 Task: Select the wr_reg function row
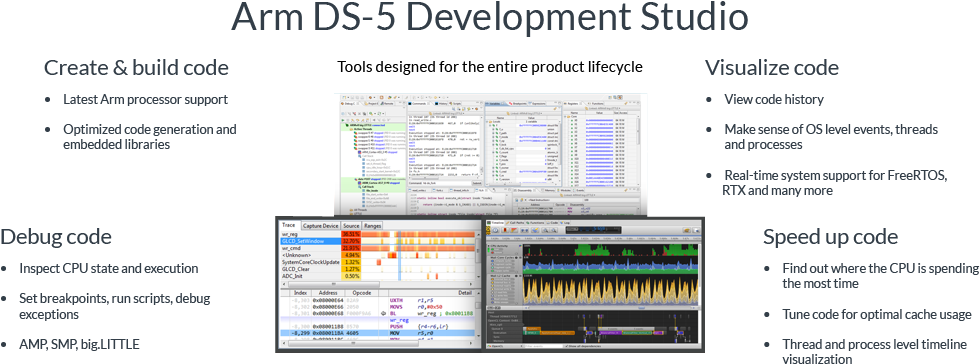tap(311, 235)
